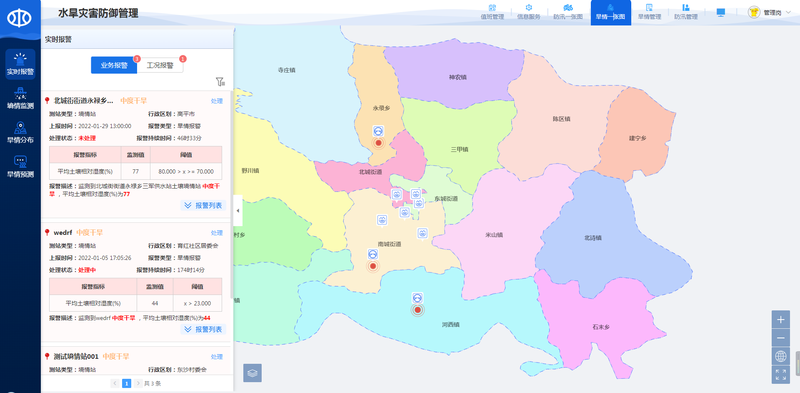
Task: Select the red alarm marker in 河西镇
Action: (418, 309)
